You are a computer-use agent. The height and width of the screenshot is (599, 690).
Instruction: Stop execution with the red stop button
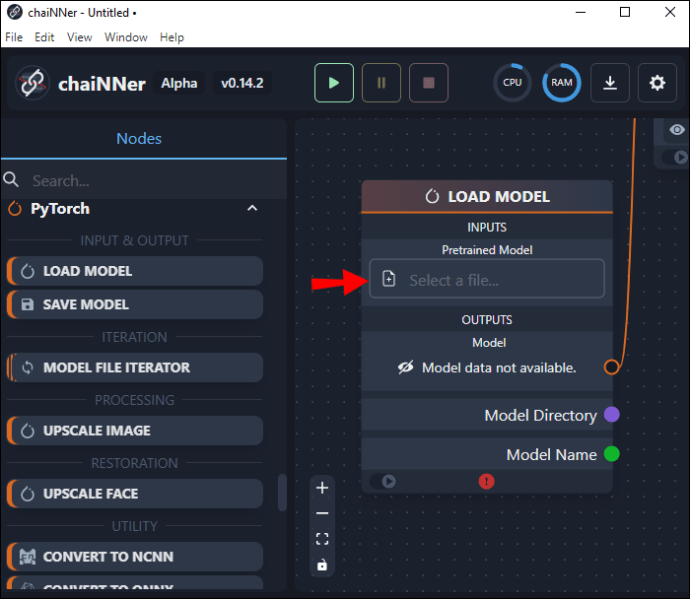tap(429, 83)
